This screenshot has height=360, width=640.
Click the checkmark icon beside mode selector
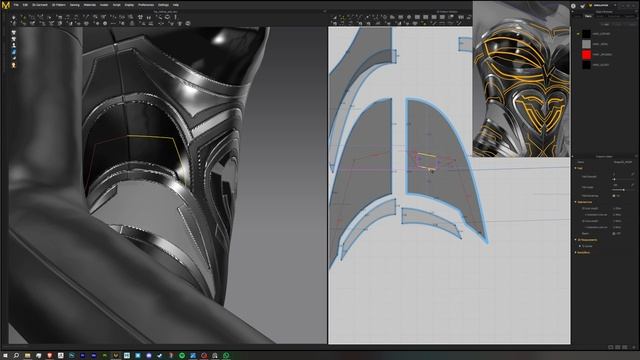(582, 6)
